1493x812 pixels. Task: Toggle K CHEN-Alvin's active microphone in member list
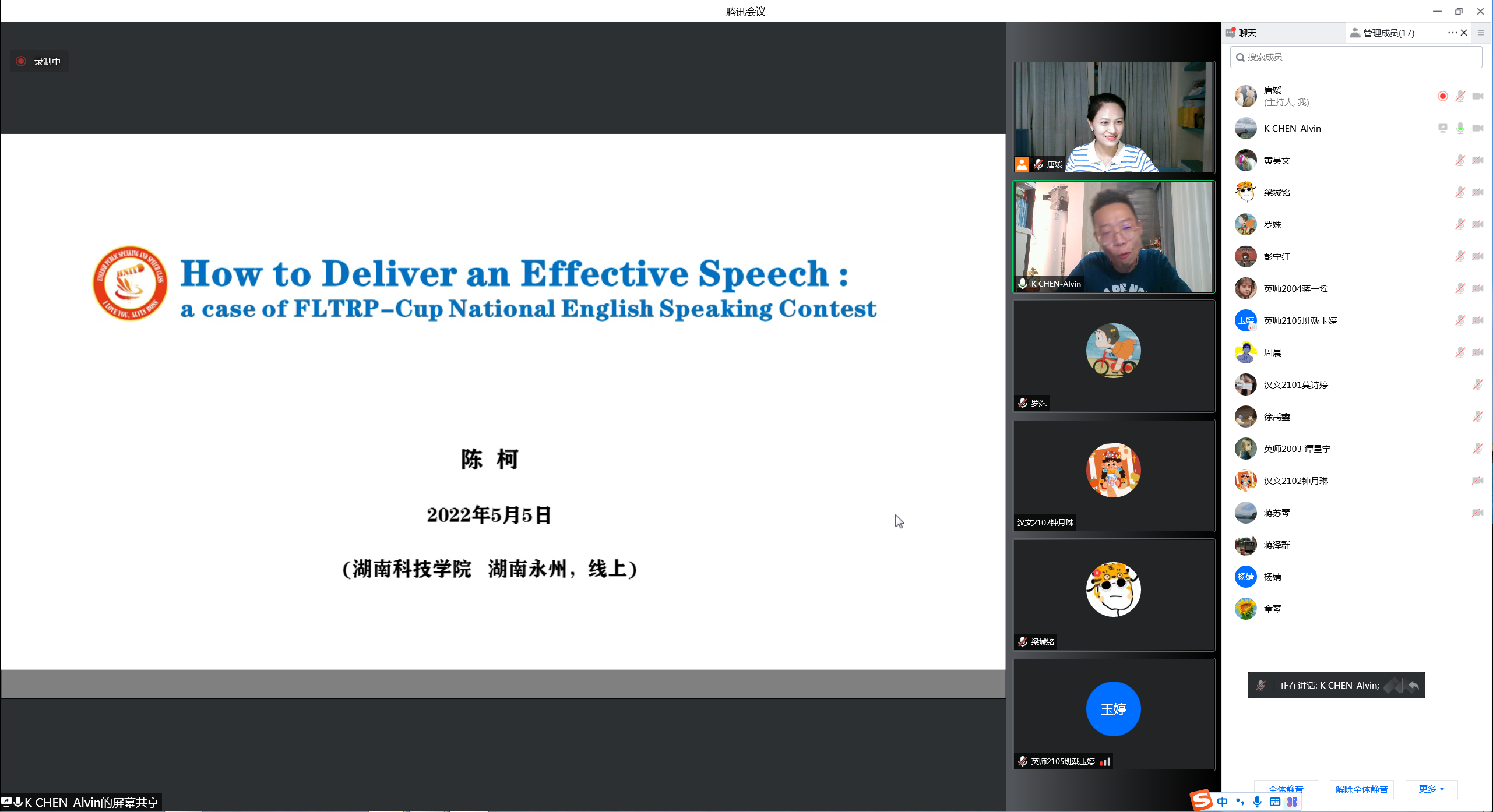[x=1460, y=128]
